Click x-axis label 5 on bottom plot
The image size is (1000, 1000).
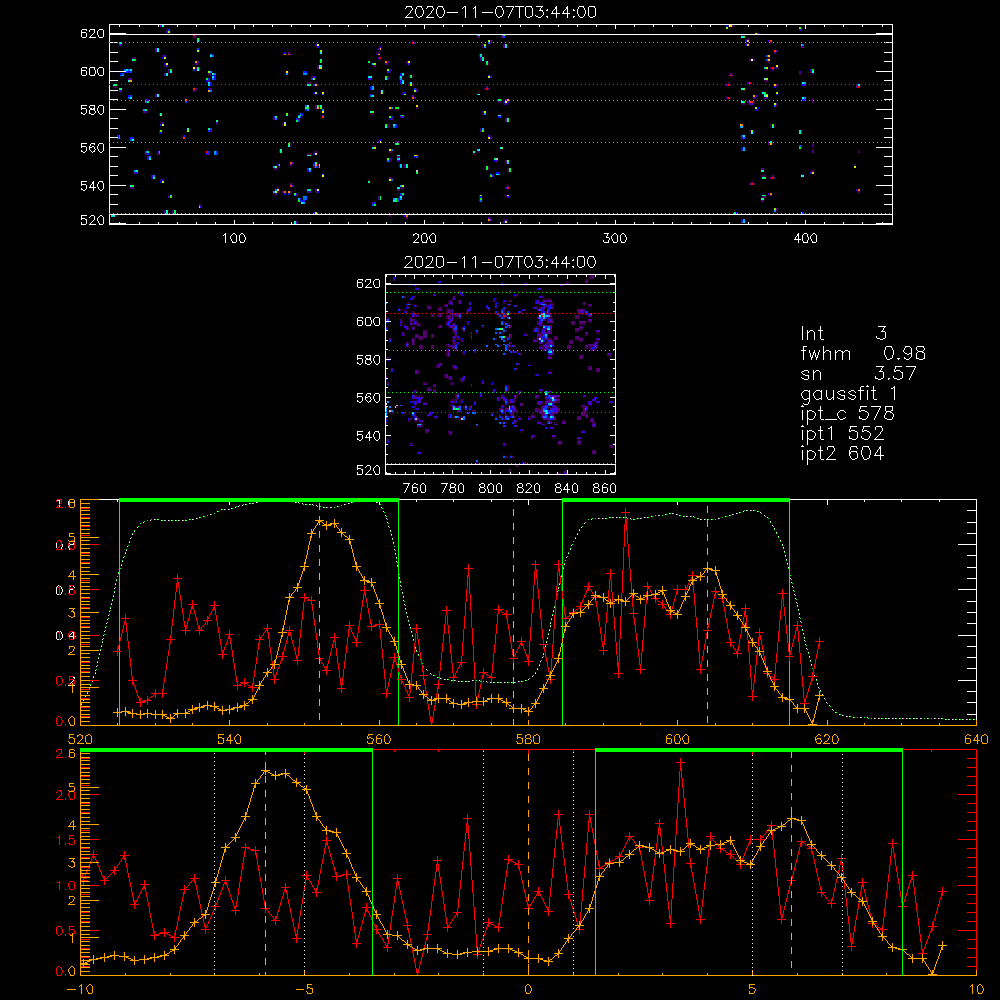(x=753, y=990)
